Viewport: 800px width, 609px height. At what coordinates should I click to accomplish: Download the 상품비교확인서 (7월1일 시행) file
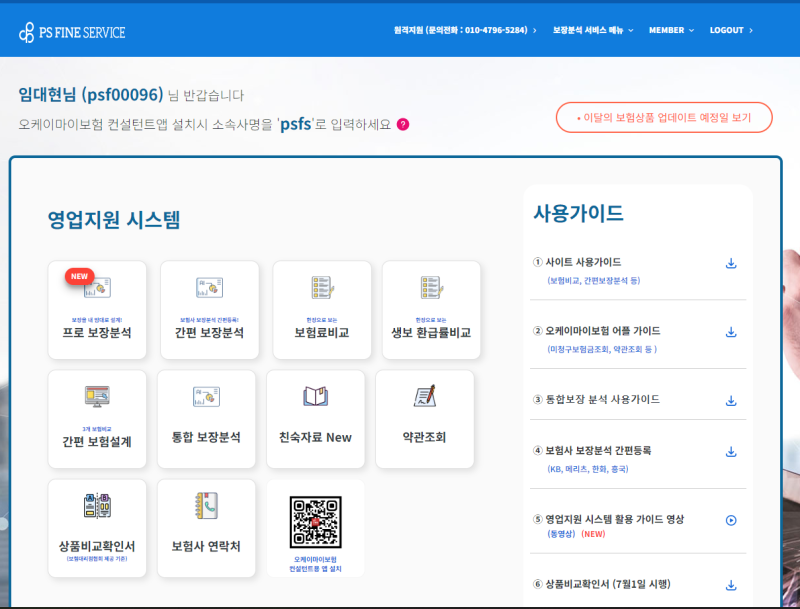click(731, 585)
